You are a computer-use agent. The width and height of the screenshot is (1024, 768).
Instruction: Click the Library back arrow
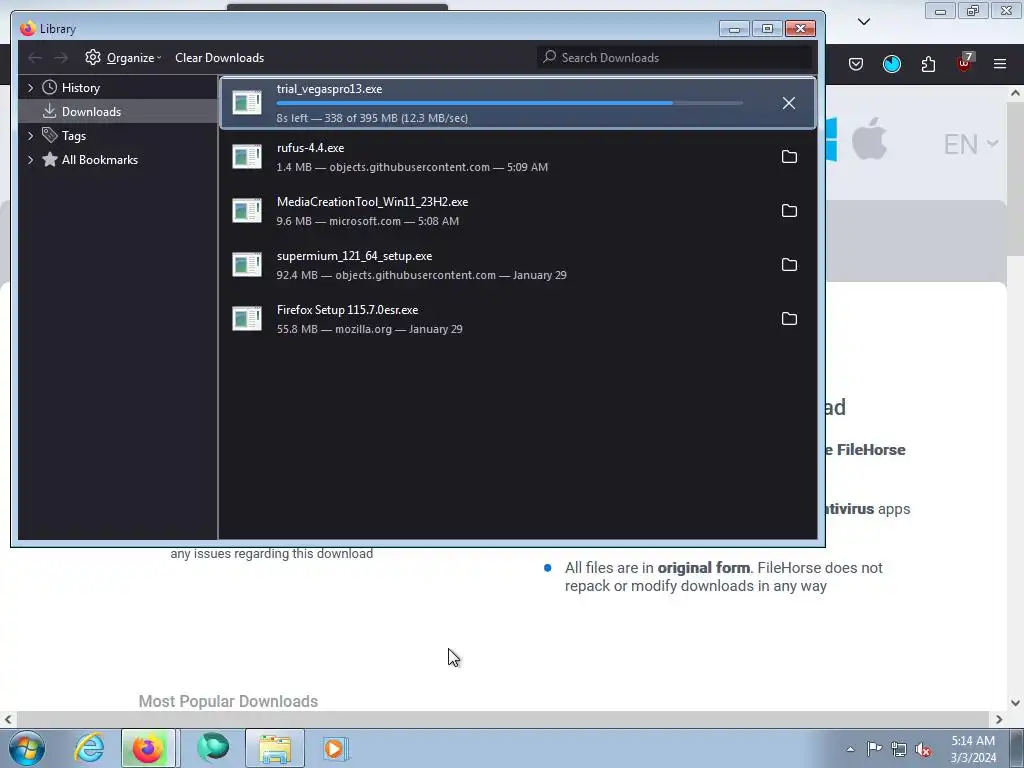click(x=35, y=58)
